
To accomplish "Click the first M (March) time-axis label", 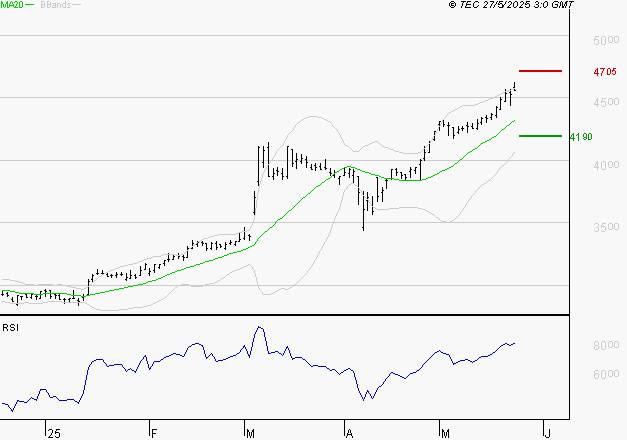I will tap(250, 434).
